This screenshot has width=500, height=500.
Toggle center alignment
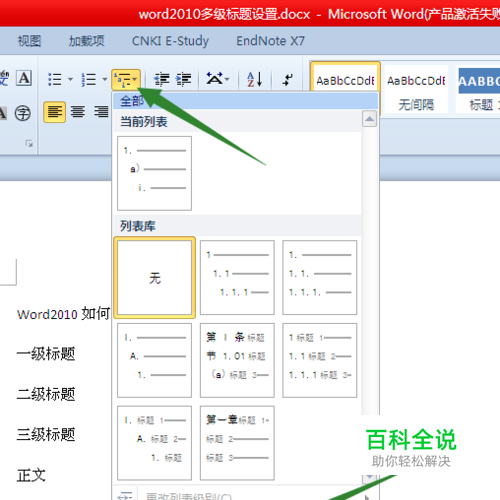[78, 112]
